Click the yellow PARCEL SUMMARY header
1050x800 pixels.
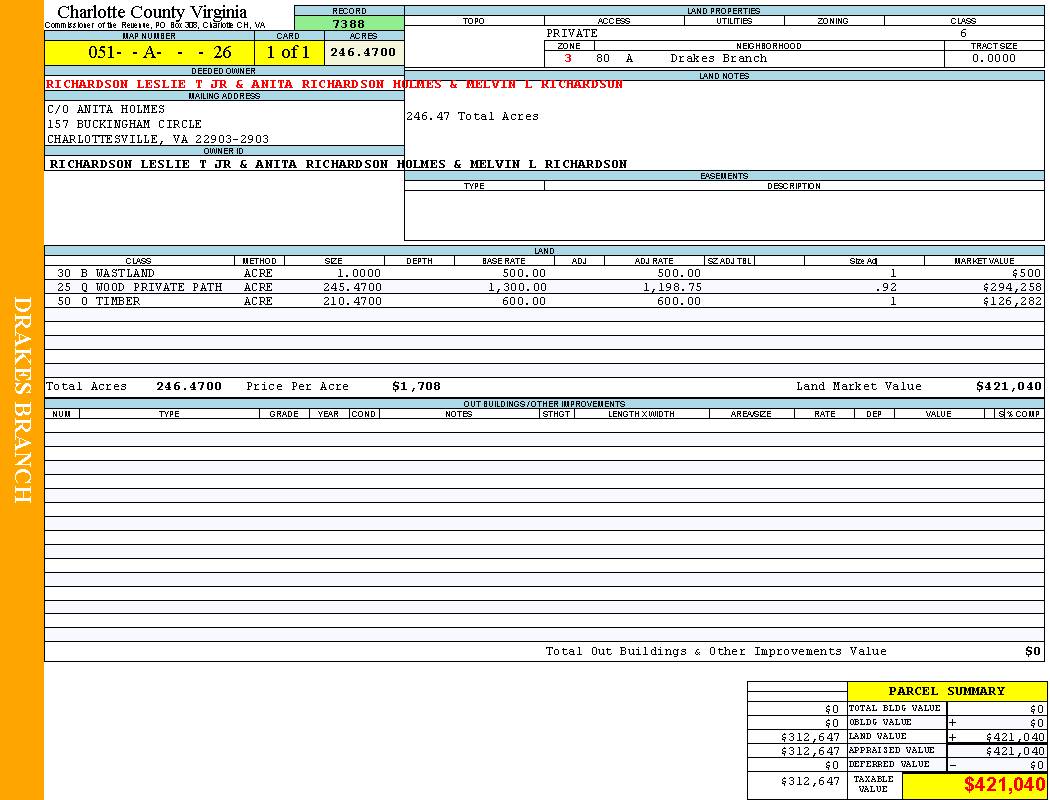(946, 691)
